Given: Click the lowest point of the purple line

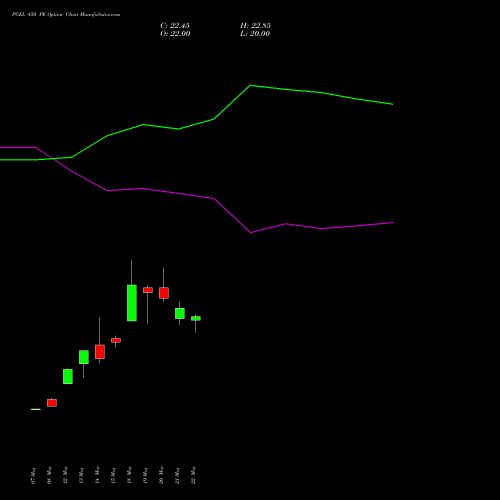Looking at the screenshot, I should coord(250,232).
